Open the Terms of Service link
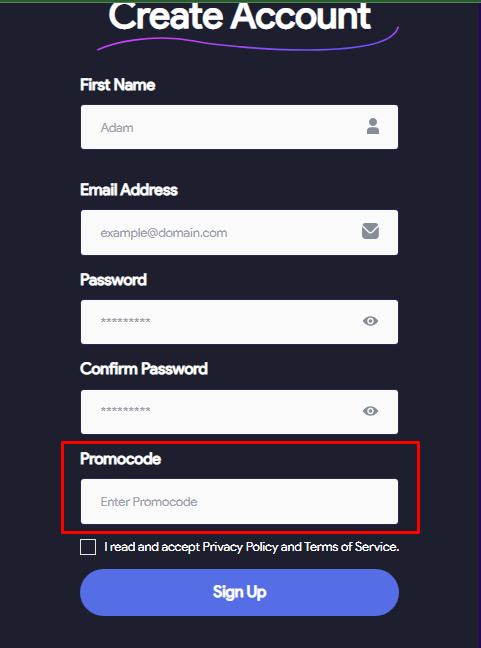This screenshot has width=481, height=648. click(x=351, y=547)
